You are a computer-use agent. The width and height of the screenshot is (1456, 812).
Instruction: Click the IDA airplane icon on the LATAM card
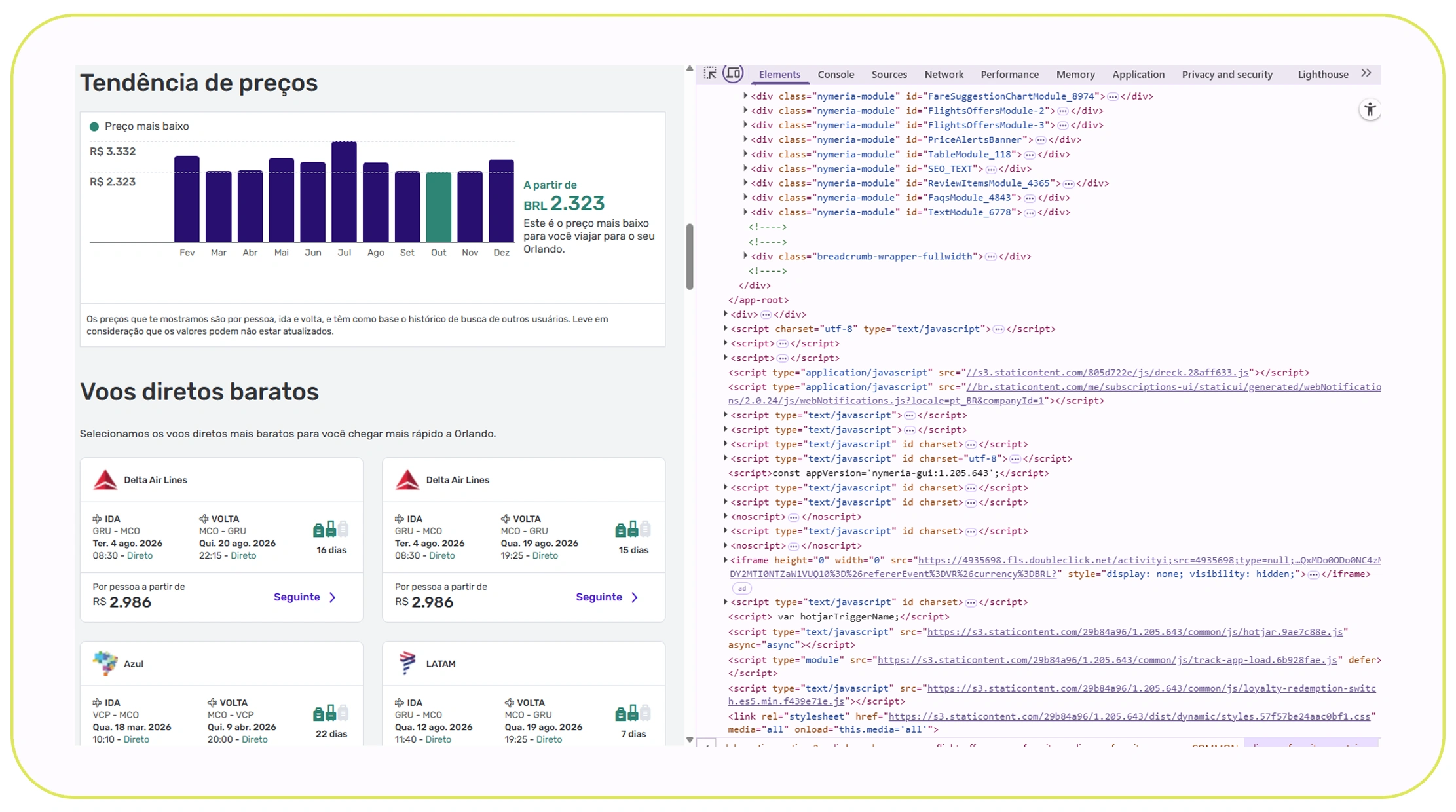pyautogui.click(x=399, y=702)
